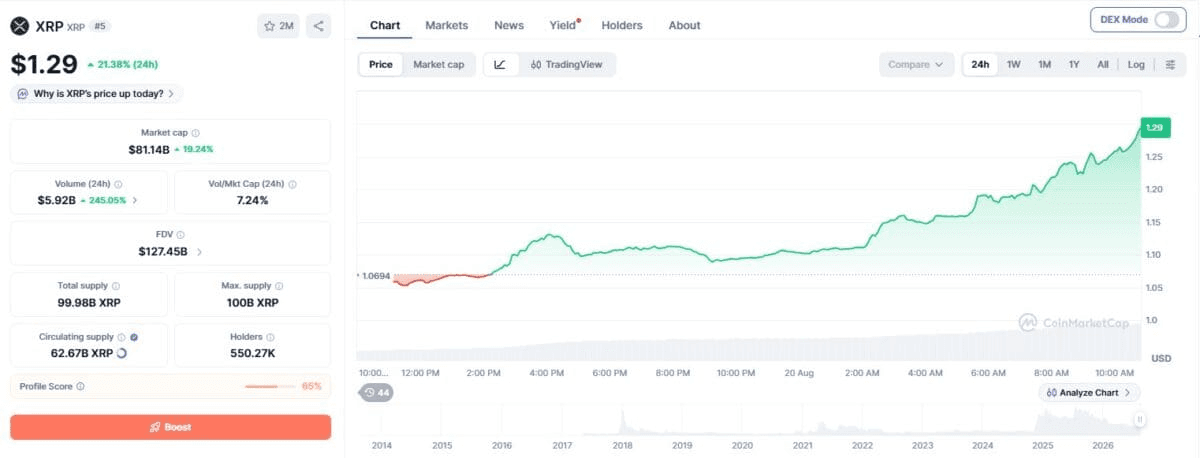Click the 550.27K holders value
This screenshot has width=1200, height=458.
(252, 353)
